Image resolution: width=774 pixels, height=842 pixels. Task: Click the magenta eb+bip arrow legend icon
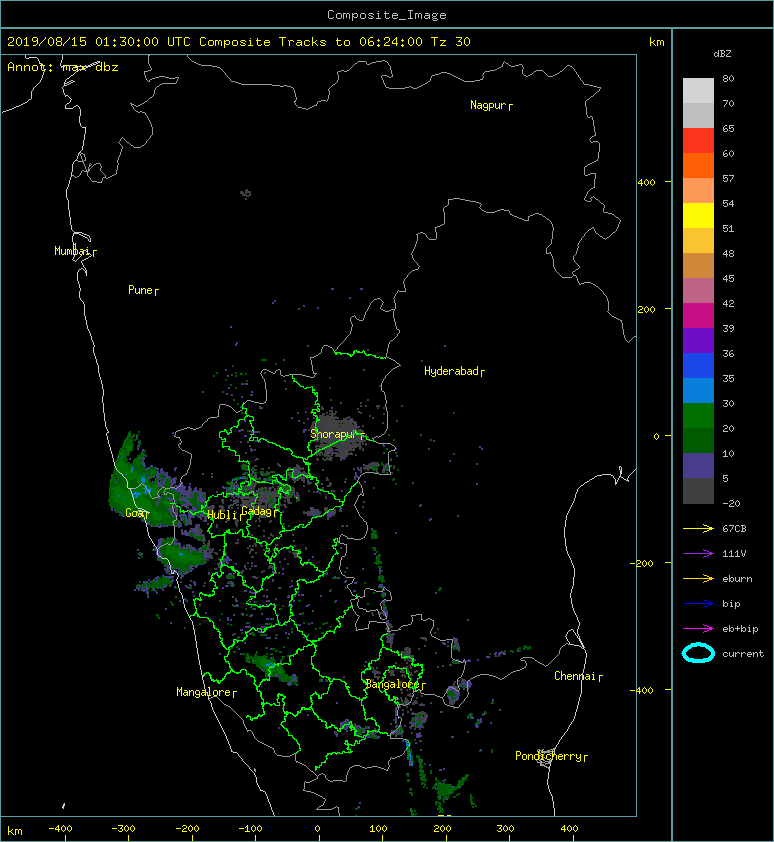tap(698, 629)
